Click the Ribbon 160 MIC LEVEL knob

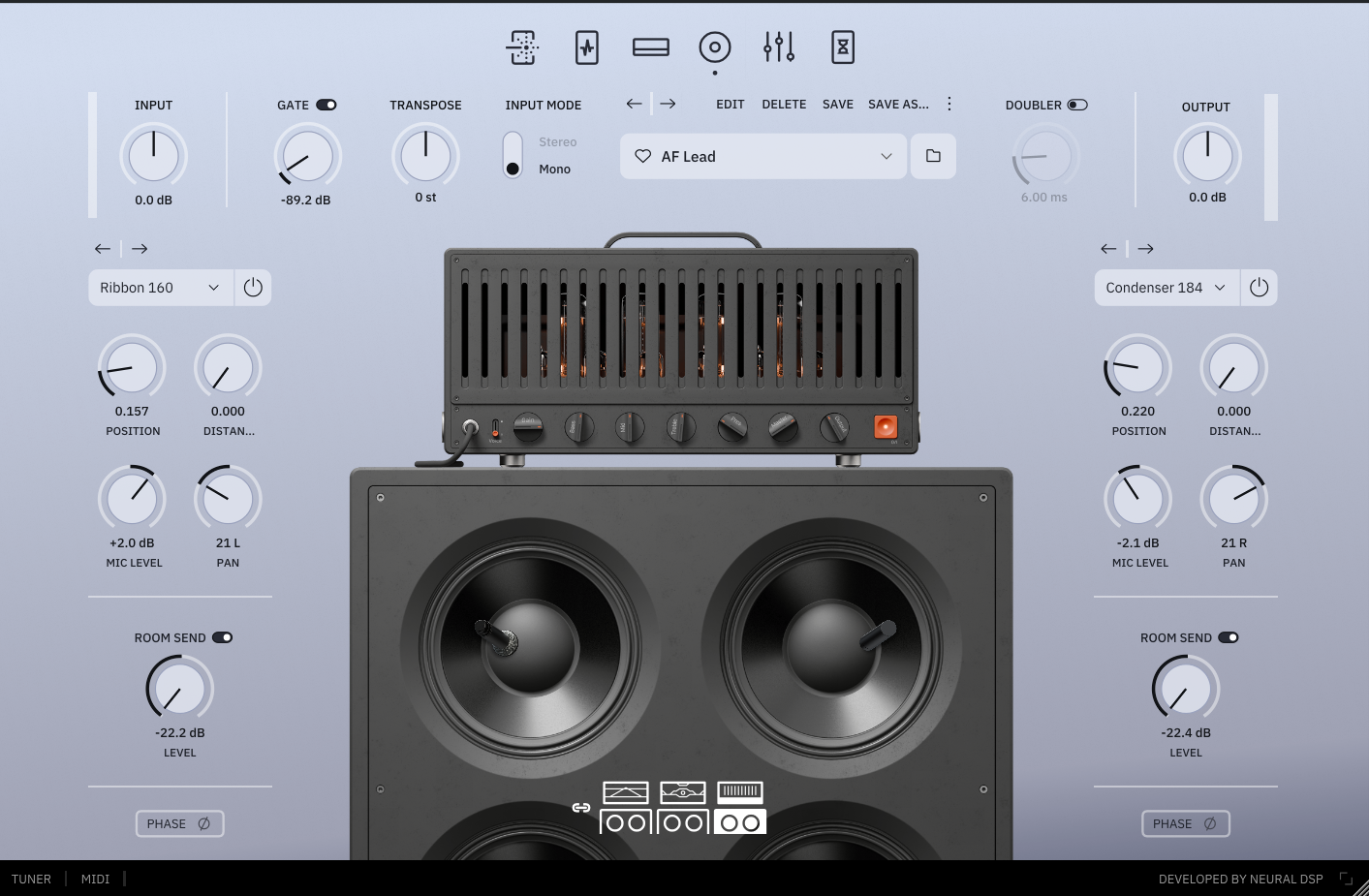point(132,500)
